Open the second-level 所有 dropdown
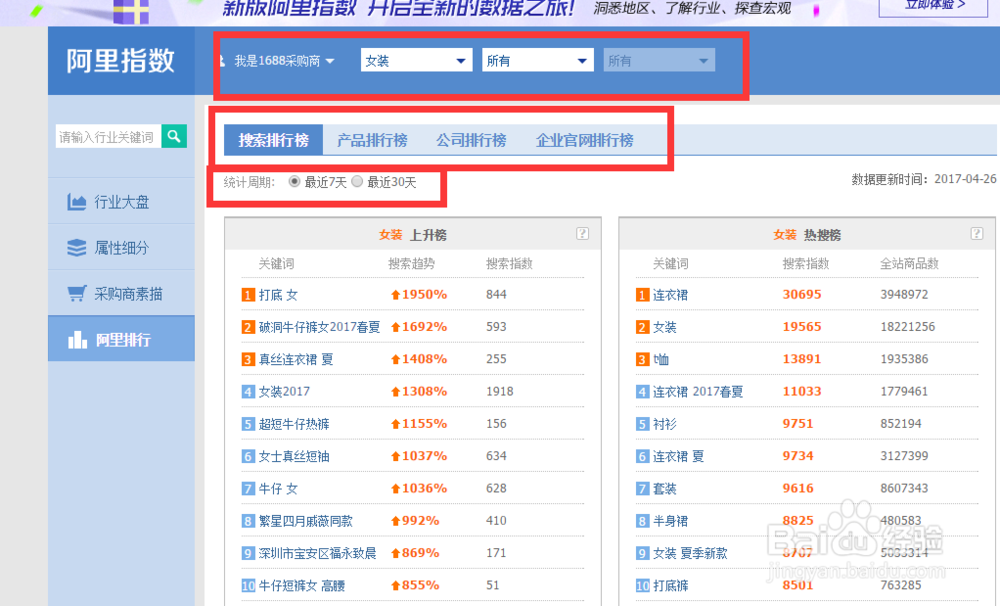Screen dimensions: 1000x606 pos(538,61)
